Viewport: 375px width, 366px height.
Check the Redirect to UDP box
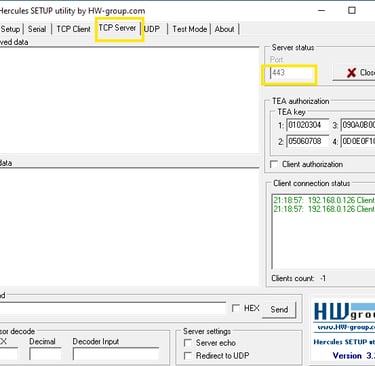[188, 356]
